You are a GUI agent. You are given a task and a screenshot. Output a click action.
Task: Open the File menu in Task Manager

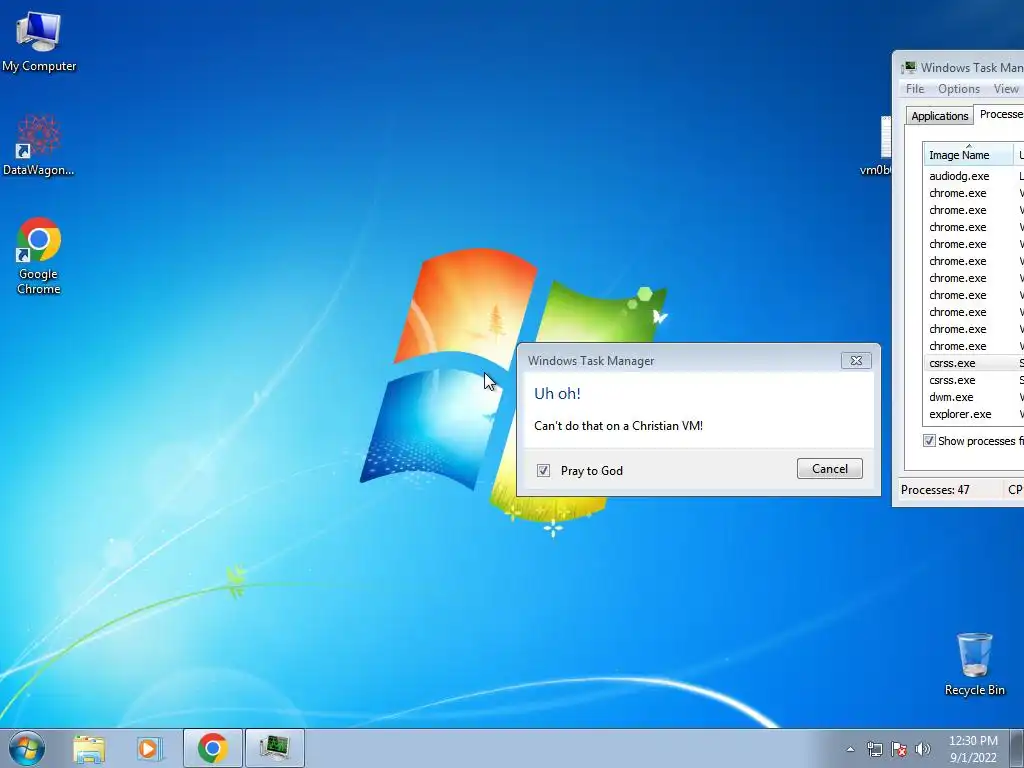click(915, 89)
